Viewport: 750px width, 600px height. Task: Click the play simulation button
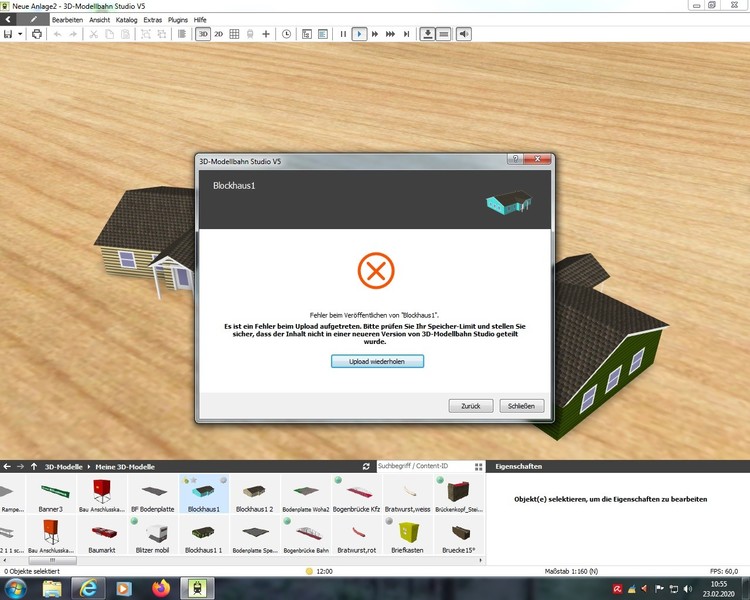pos(359,34)
